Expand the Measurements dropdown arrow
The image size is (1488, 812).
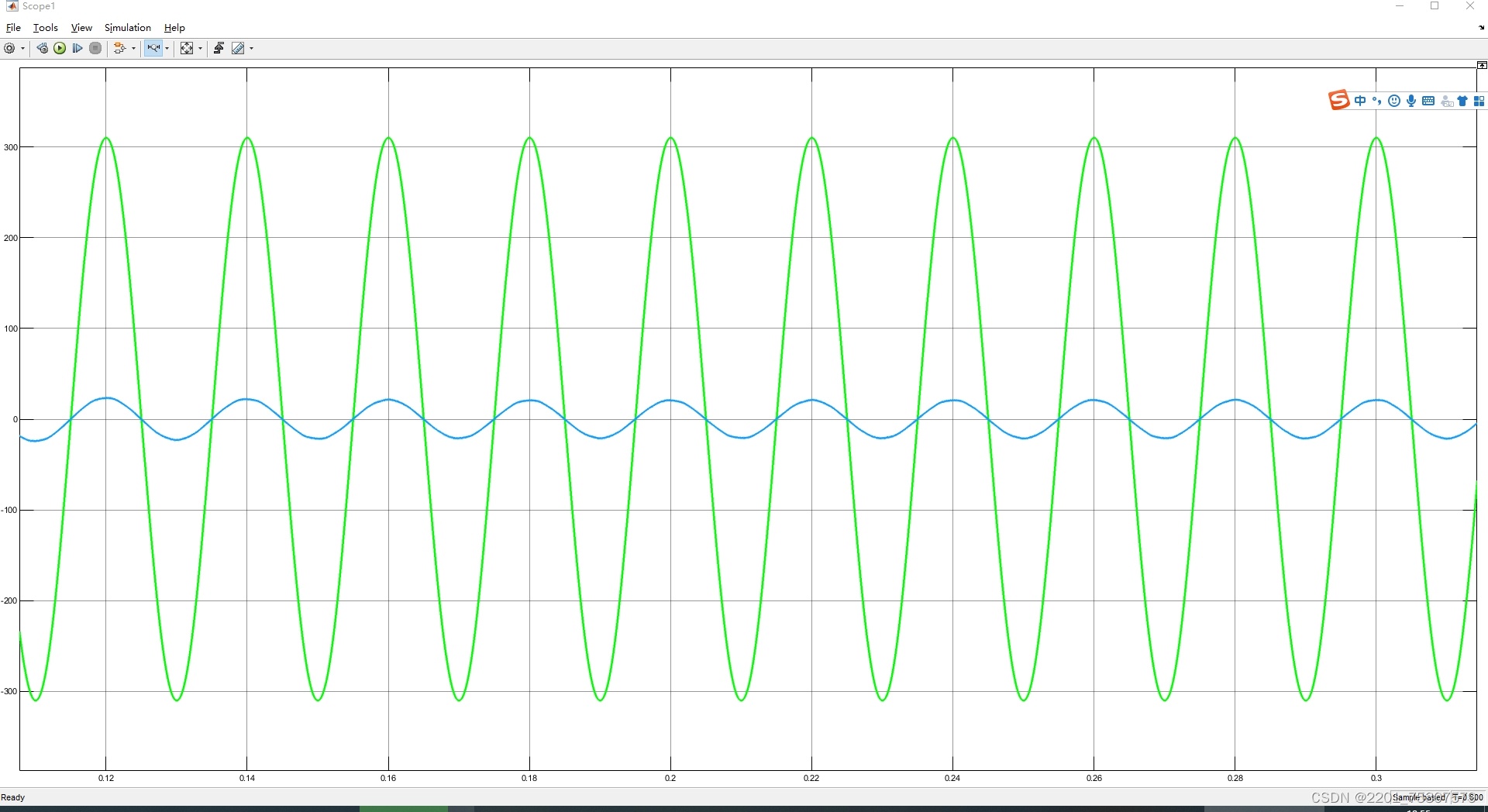(251, 48)
